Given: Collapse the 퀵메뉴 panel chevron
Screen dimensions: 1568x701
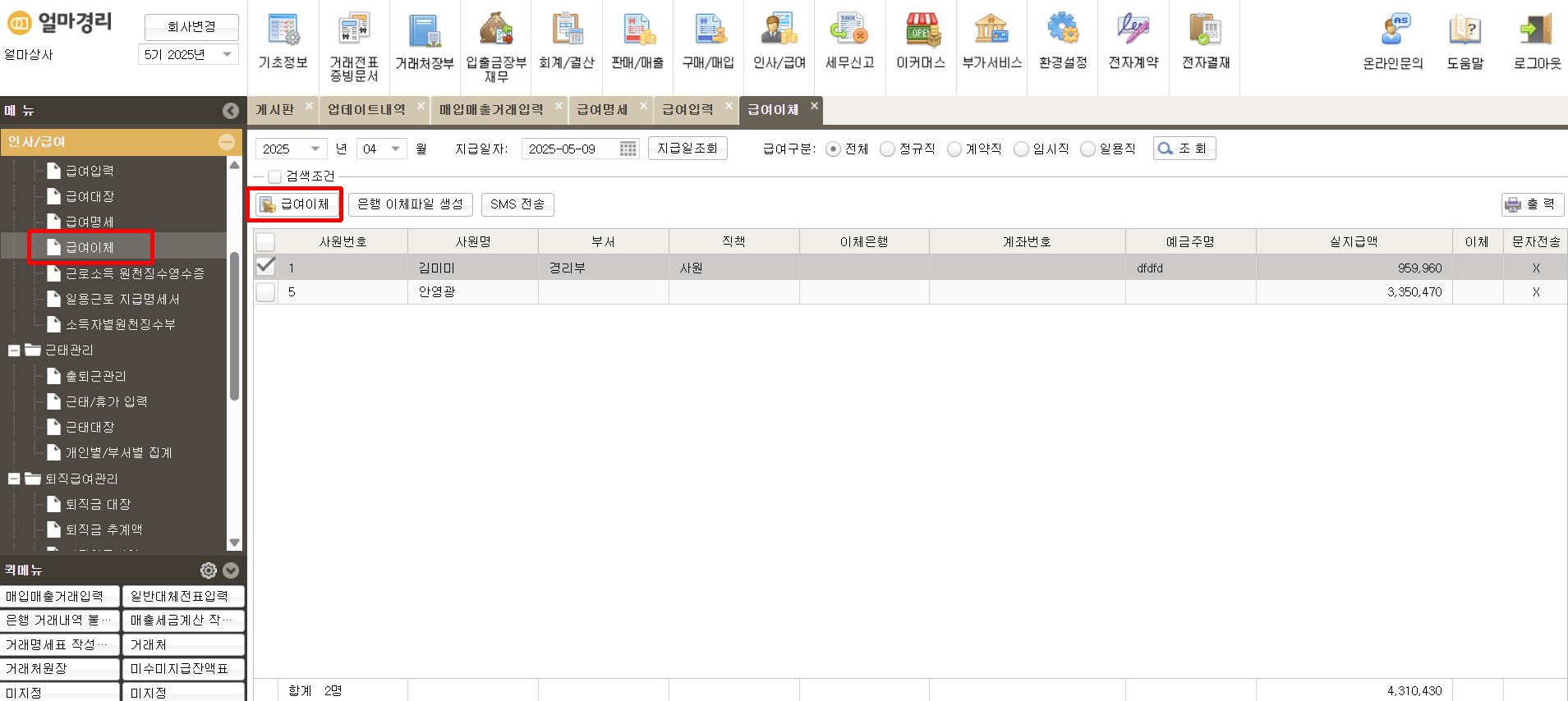Looking at the screenshot, I should point(231,570).
